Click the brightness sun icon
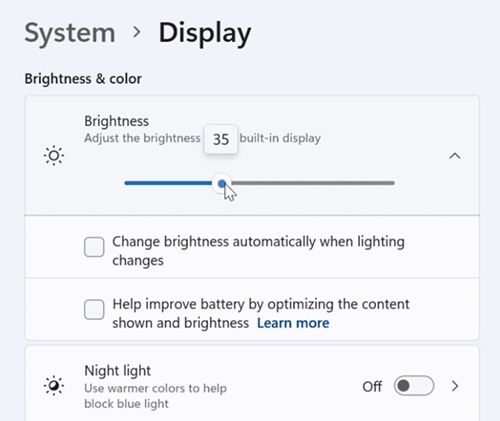The width and height of the screenshot is (500, 421). coord(54,156)
